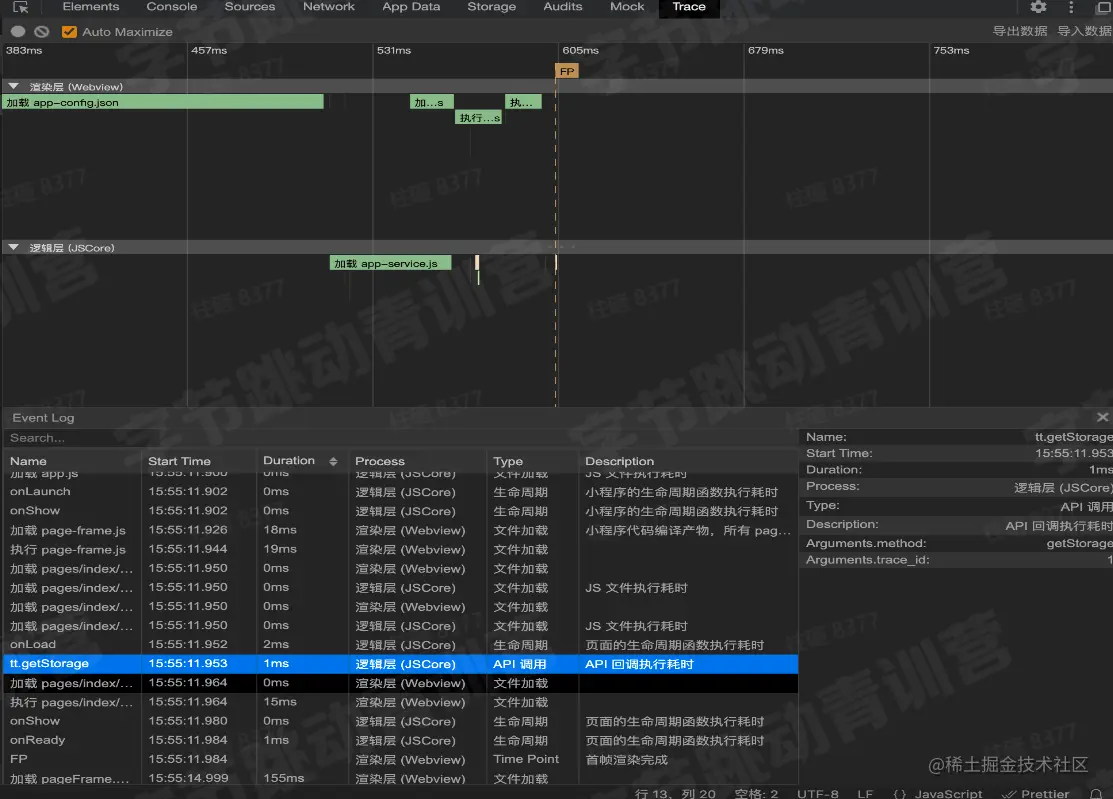The image size is (1113, 799).
Task: Click the Arguments.method getStorage value
Action: click(1080, 544)
